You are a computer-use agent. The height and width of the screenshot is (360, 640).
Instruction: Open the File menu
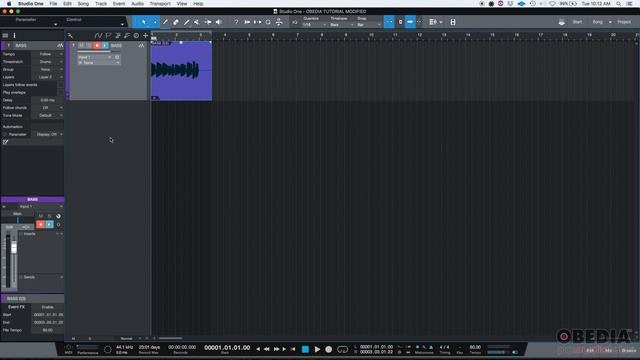point(53,4)
